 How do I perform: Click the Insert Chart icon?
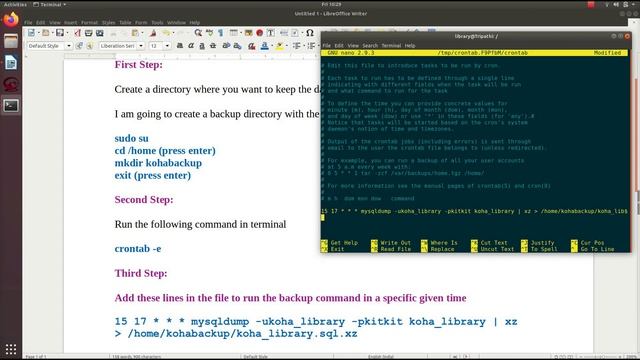pyautogui.click(x=260, y=33)
